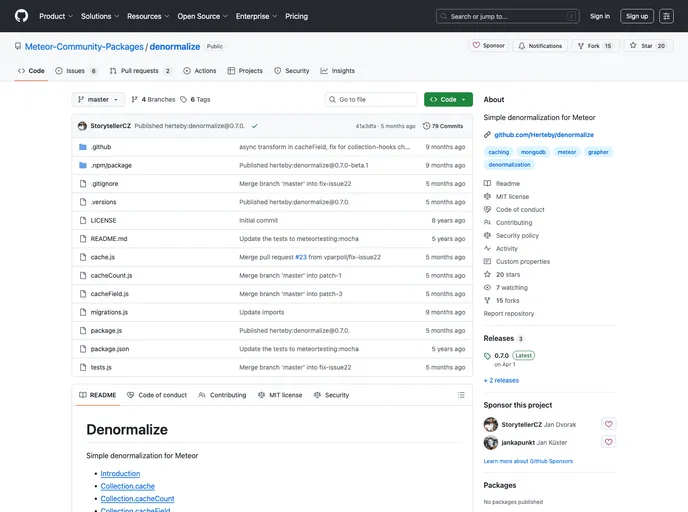This screenshot has width=688, height=512.
Task: Click the Sign in link
Action: point(600,16)
